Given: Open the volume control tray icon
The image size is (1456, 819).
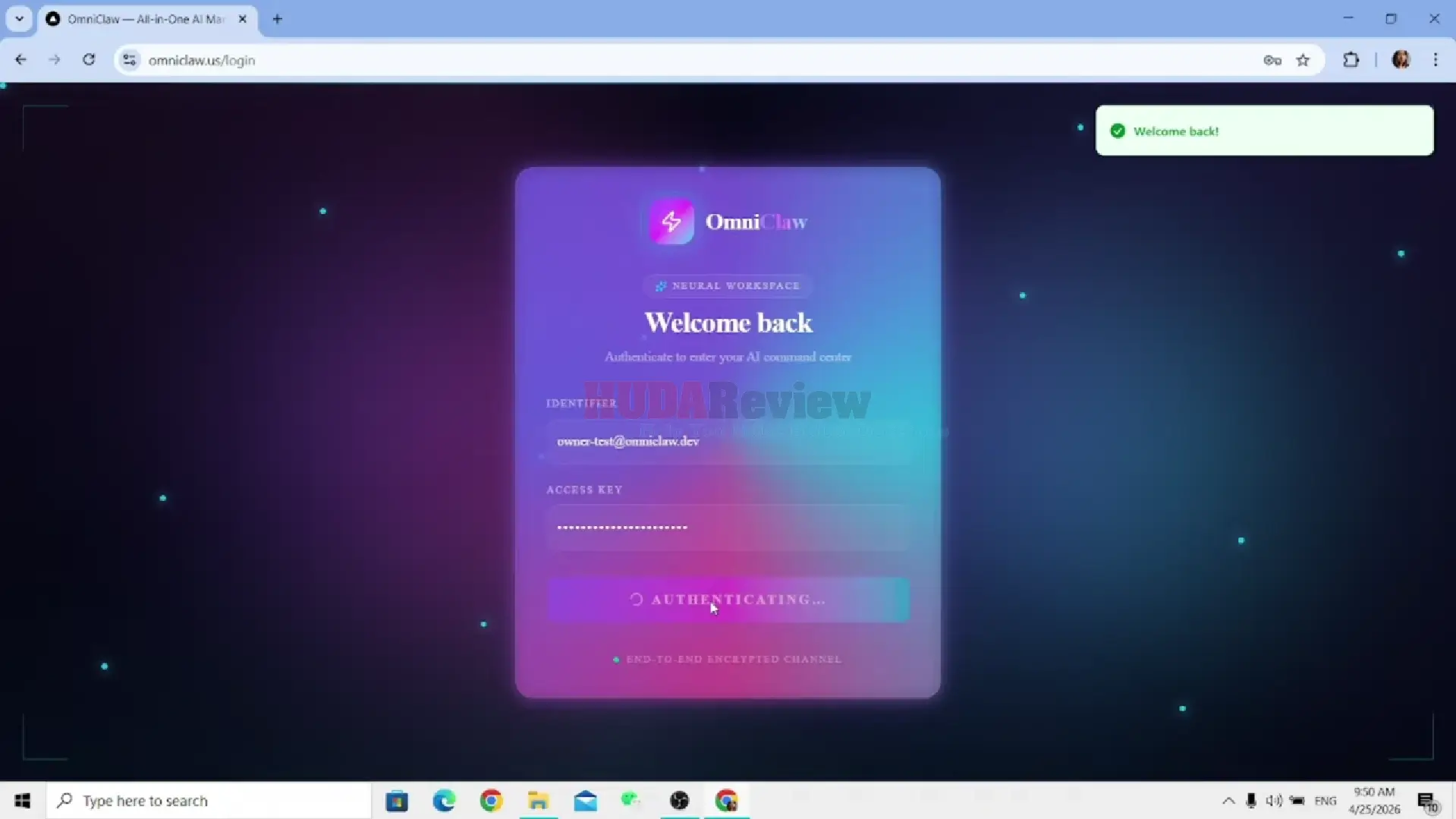Looking at the screenshot, I should pyautogui.click(x=1274, y=801).
